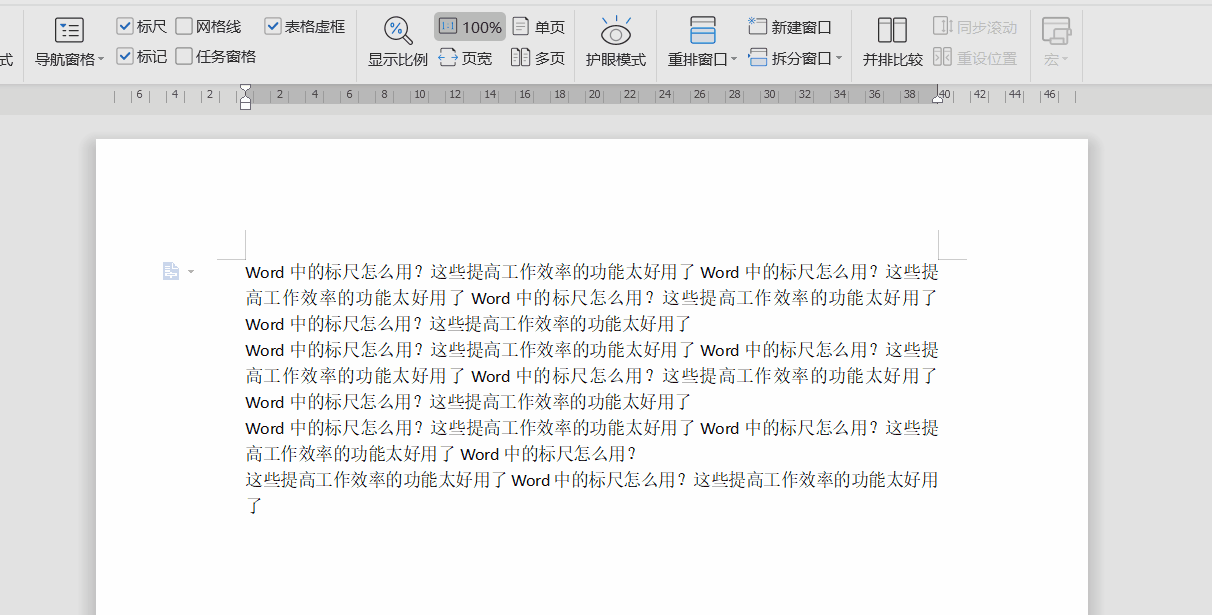Viewport: 1212px width, 615px height.
Task: Uncheck the 标记 marks checkbox
Action: click(125, 56)
